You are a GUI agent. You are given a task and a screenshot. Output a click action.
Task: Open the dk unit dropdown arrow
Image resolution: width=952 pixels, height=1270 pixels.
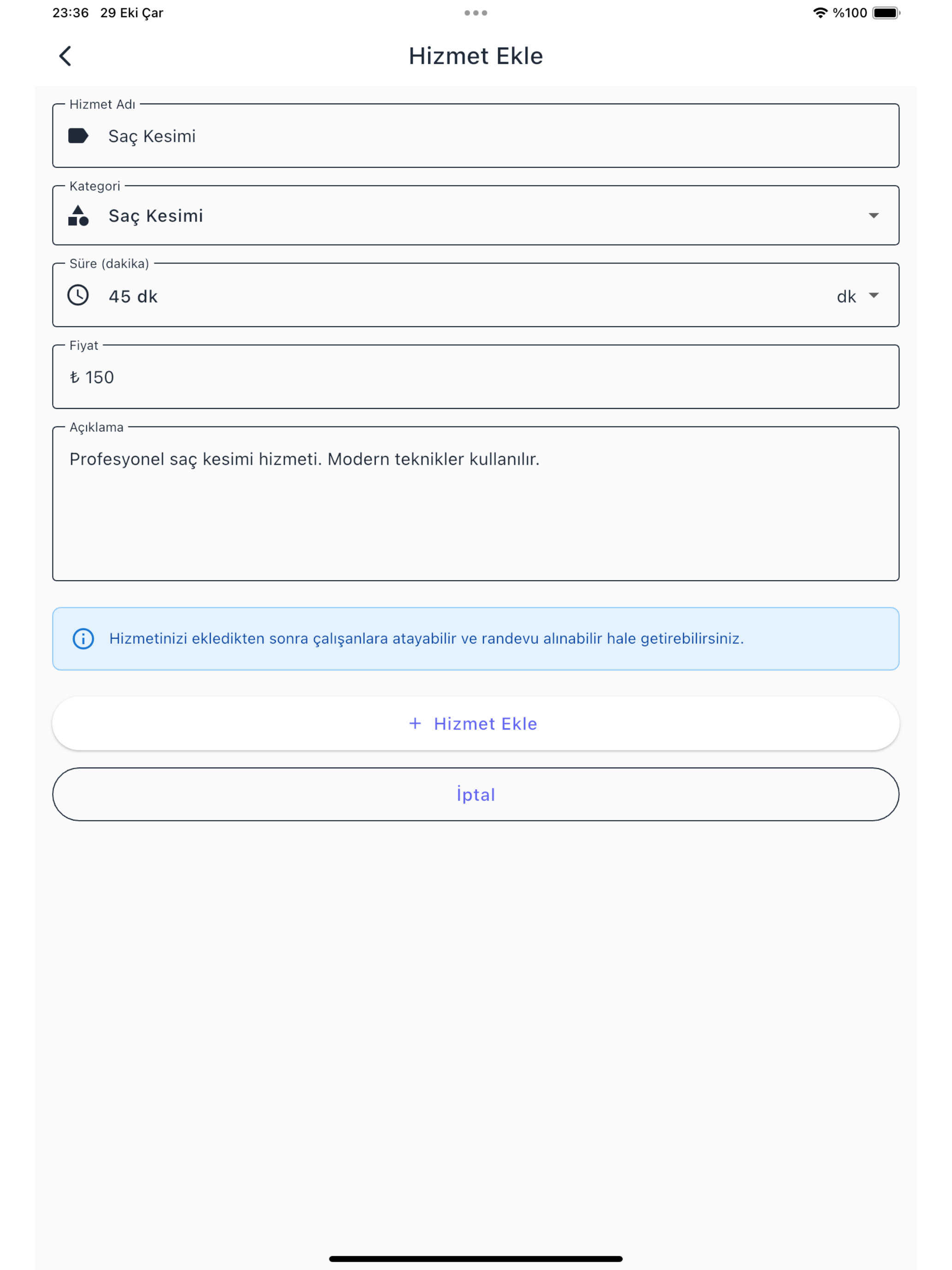pyautogui.click(x=874, y=295)
